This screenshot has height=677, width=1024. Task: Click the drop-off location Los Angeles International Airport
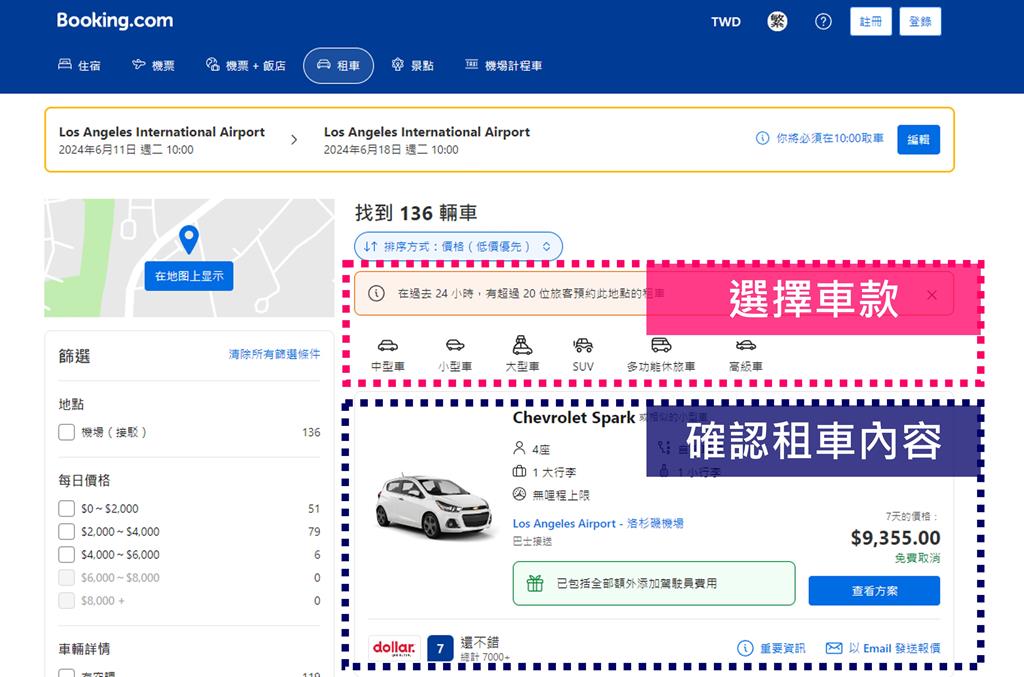coord(427,132)
